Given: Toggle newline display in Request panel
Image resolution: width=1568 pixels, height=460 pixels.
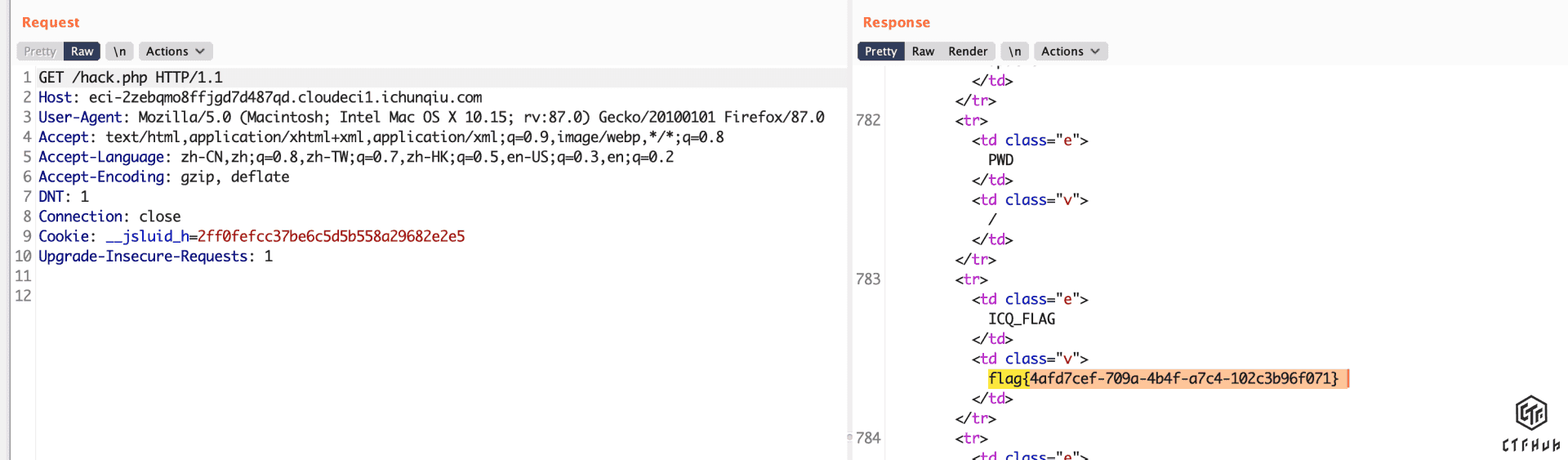Looking at the screenshot, I should pyautogui.click(x=119, y=51).
